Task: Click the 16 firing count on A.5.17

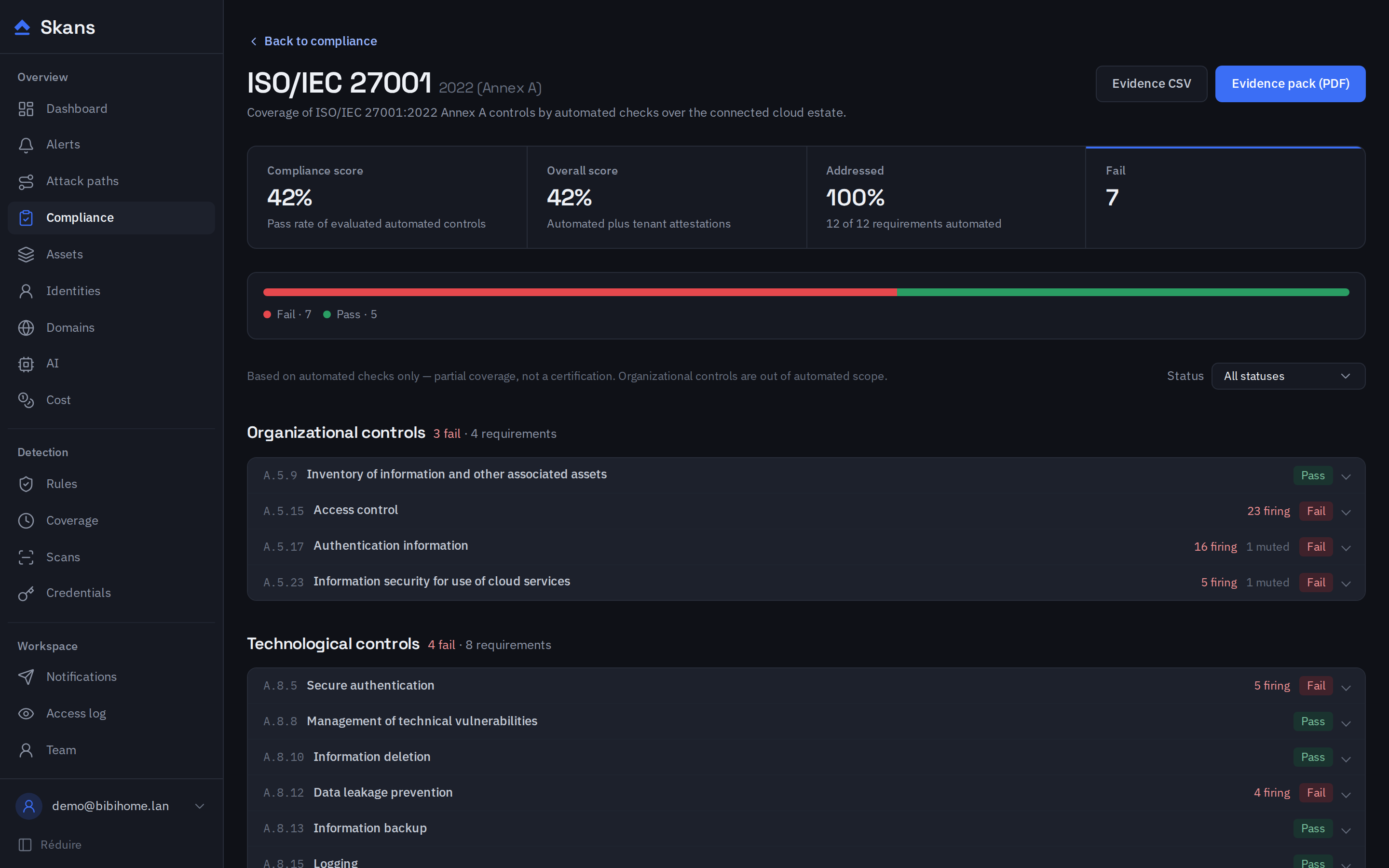Action: click(x=1215, y=546)
